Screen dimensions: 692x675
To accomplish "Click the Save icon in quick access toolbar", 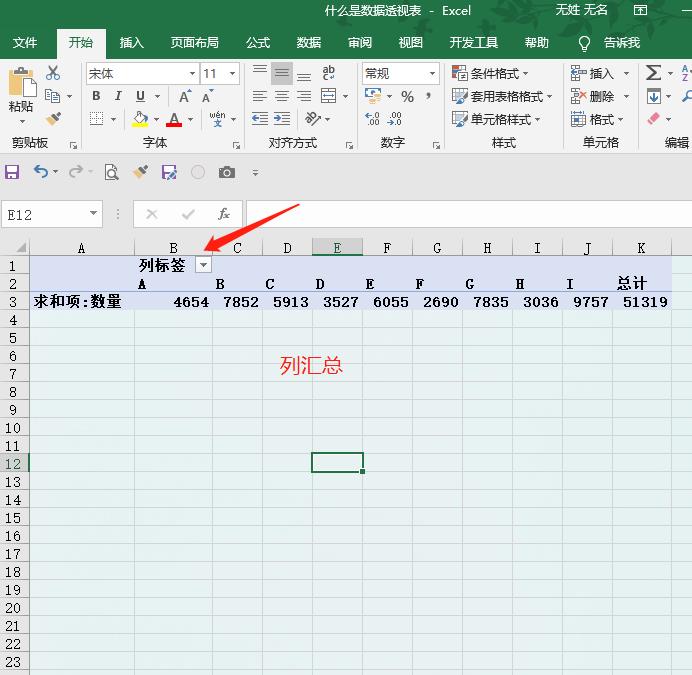I will [12, 172].
